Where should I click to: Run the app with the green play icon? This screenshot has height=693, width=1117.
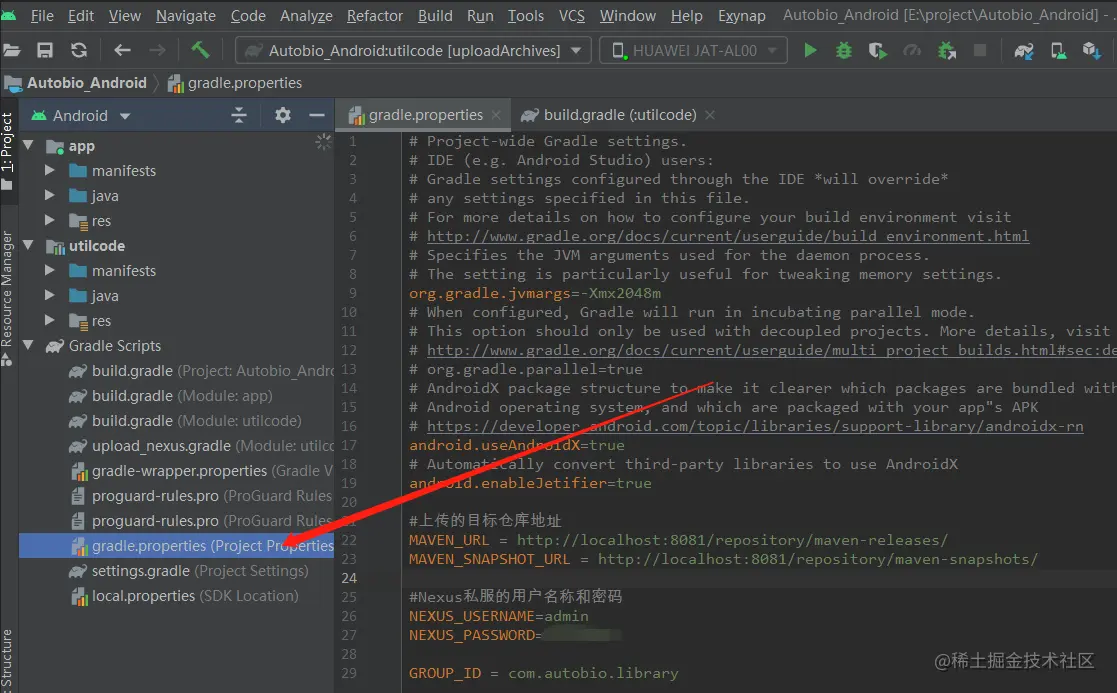click(x=810, y=51)
